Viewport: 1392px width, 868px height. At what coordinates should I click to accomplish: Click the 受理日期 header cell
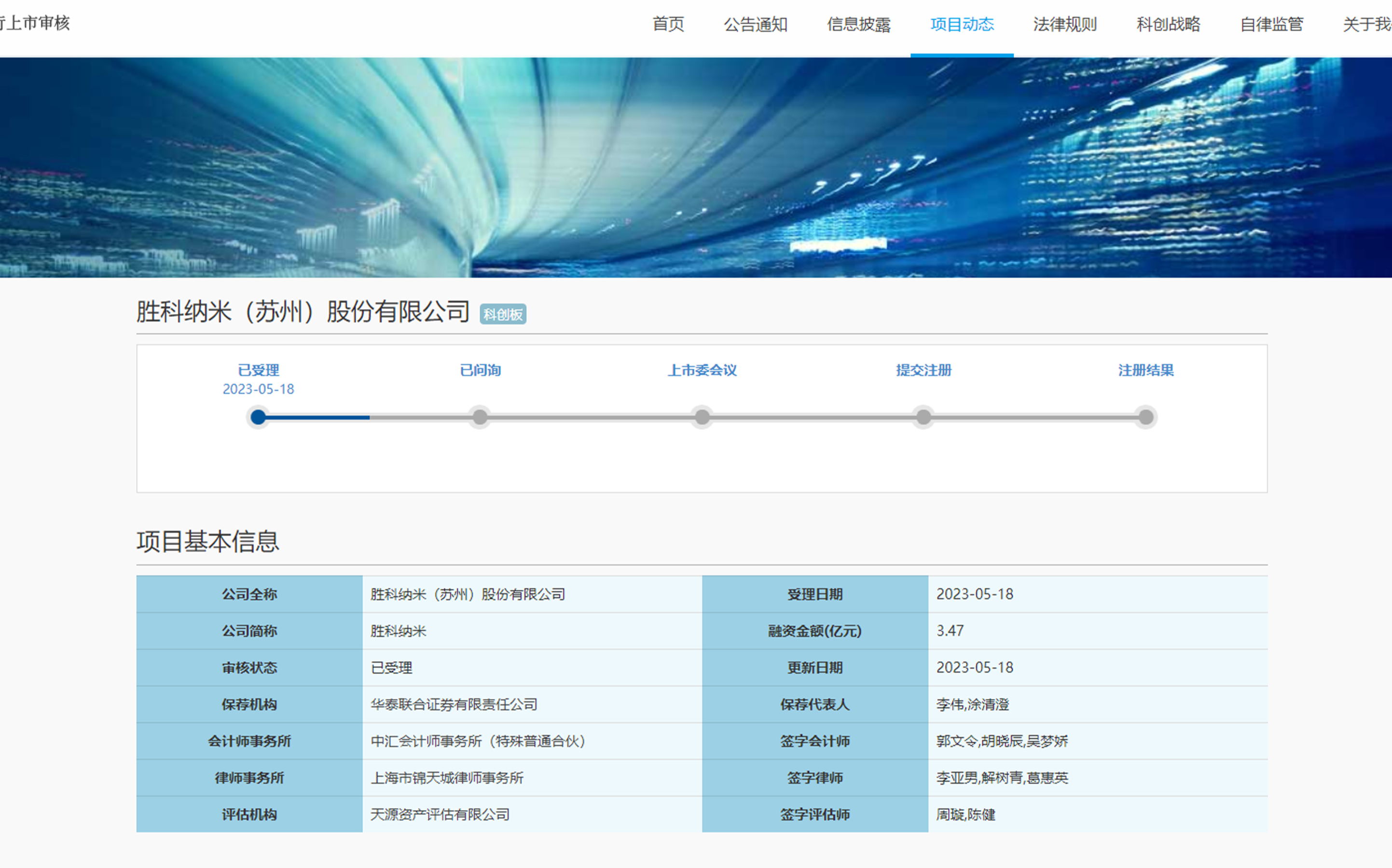(x=815, y=594)
